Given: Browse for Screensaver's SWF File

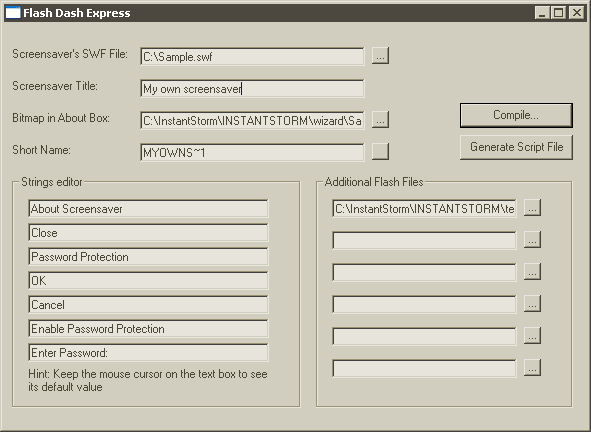Looking at the screenshot, I should 380,56.
